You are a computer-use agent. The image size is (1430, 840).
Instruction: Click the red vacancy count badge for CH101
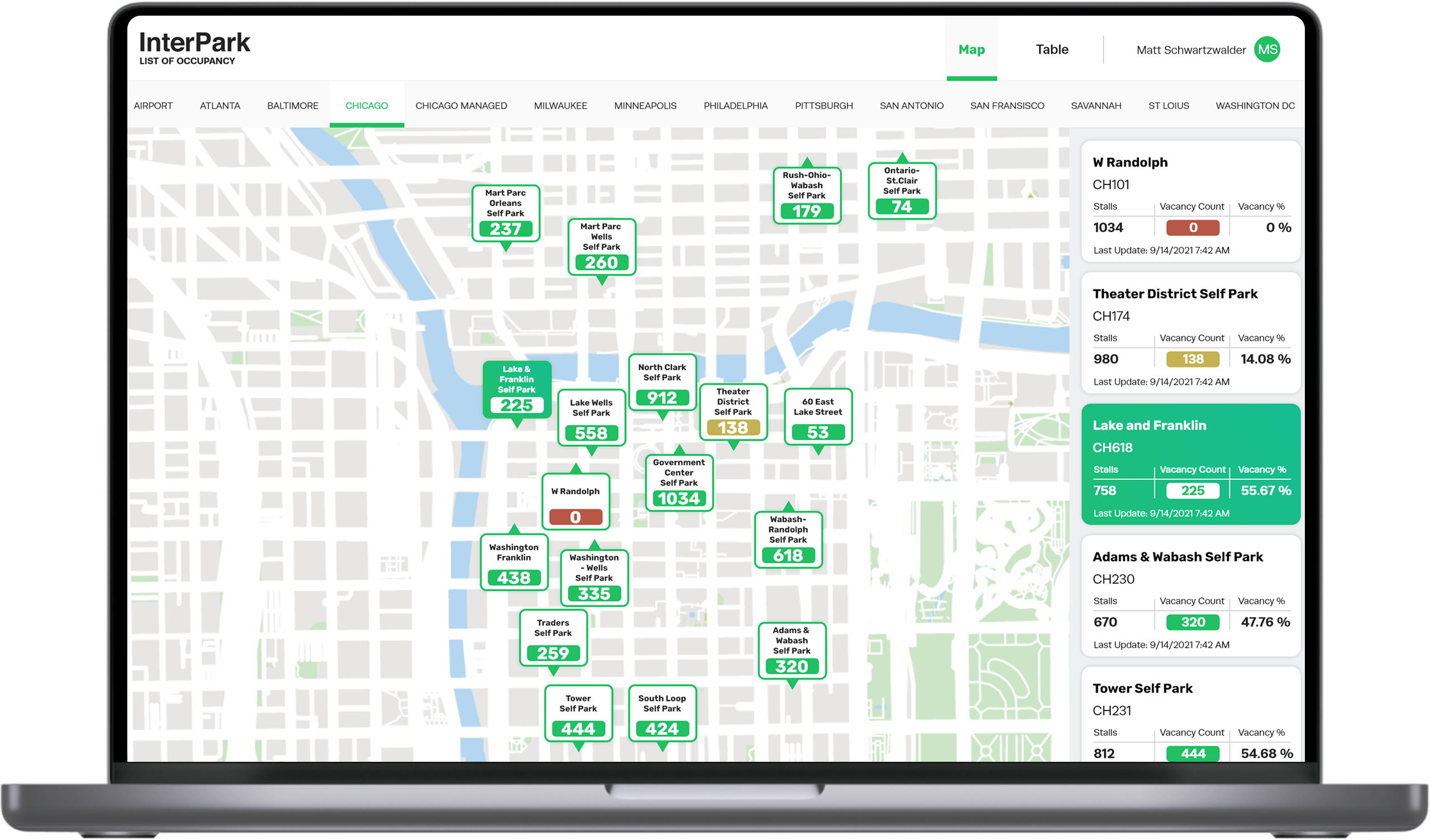[1192, 228]
